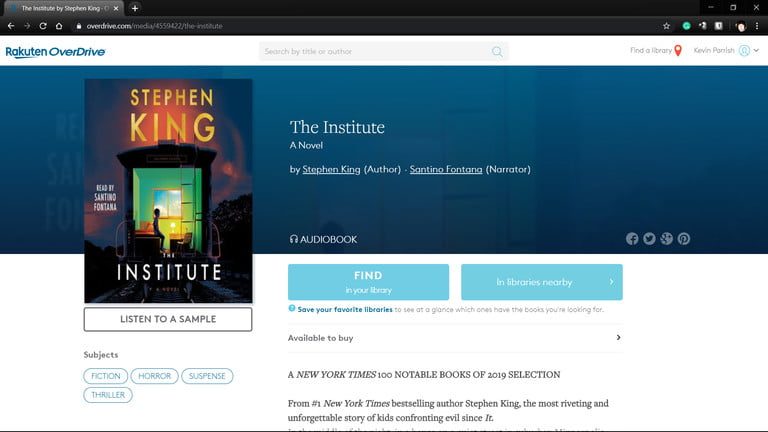View site info via padlock icon
This screenshot has height=432, width=768.
tap(78, 26)
